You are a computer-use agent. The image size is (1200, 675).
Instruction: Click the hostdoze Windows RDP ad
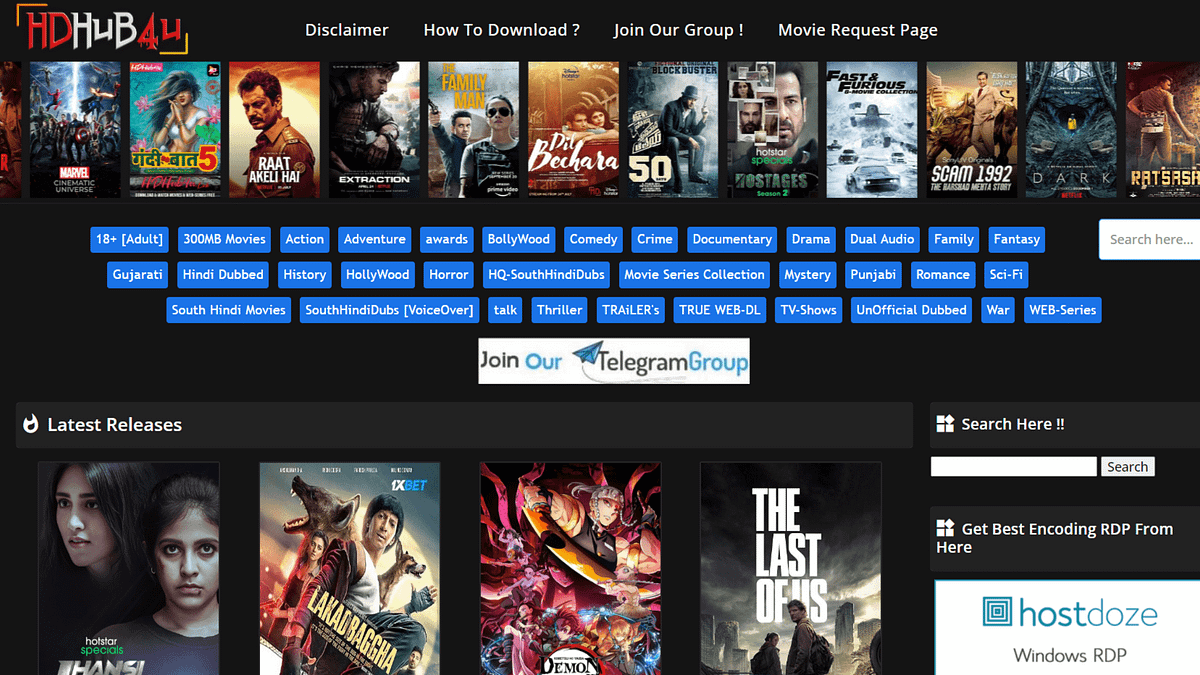click(1067, 627)
